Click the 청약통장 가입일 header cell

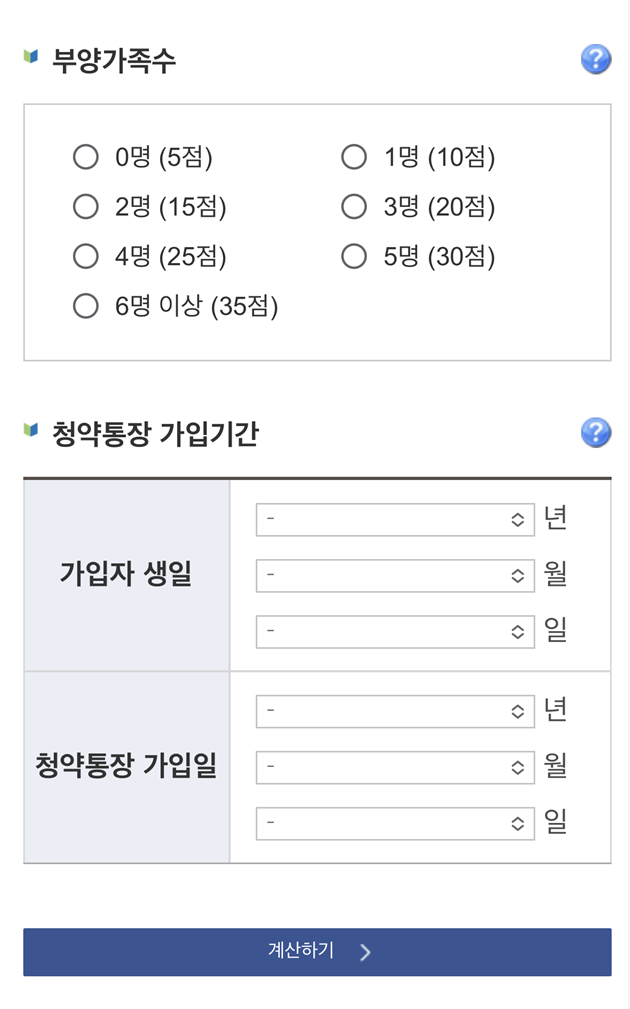[x=126, y=766]
